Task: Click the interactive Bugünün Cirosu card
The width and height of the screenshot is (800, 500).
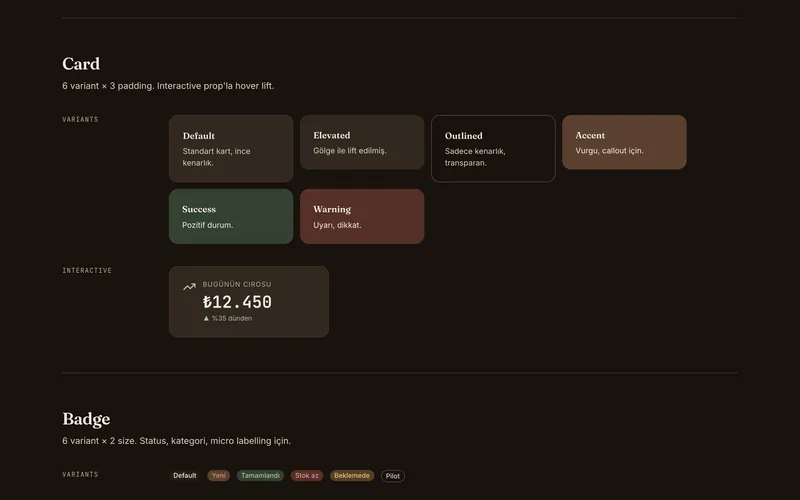Action: (x=249, y=302)
